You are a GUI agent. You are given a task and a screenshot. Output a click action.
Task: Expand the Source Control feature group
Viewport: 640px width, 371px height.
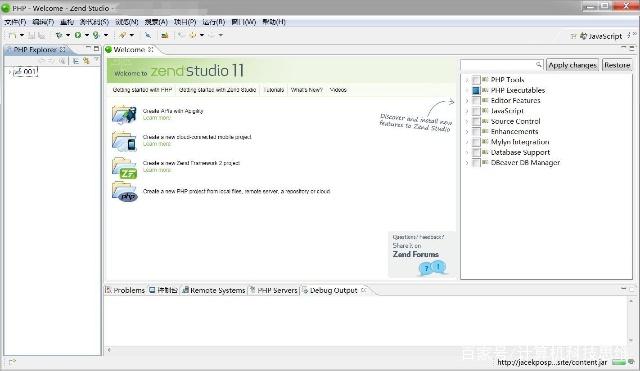[x=467, y=121]
